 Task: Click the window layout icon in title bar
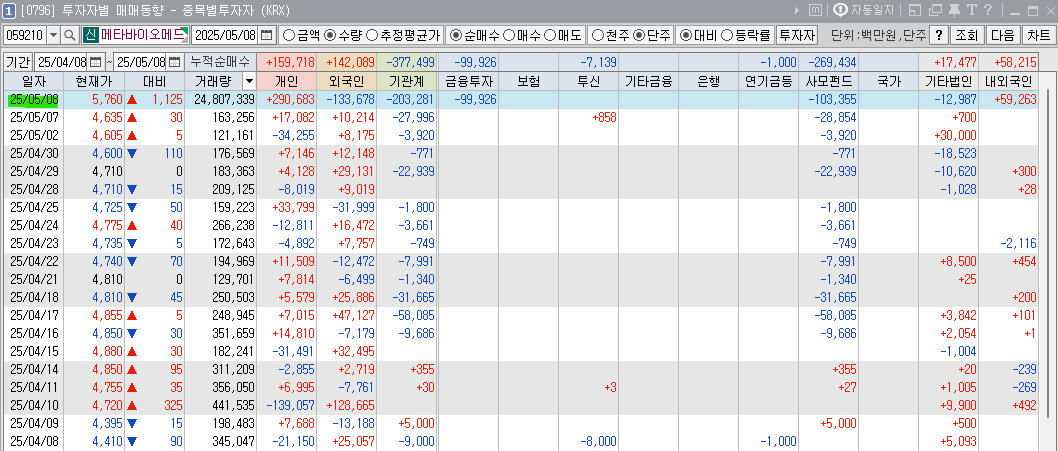click(x=915, y=10)
